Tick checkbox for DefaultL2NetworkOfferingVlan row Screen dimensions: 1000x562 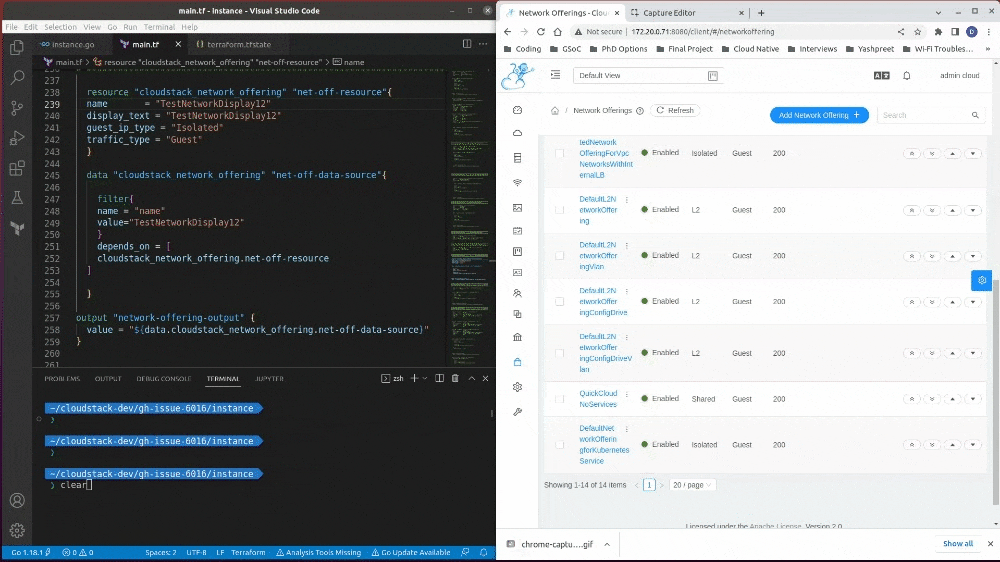pyautogui.click(x=559, y=255)
